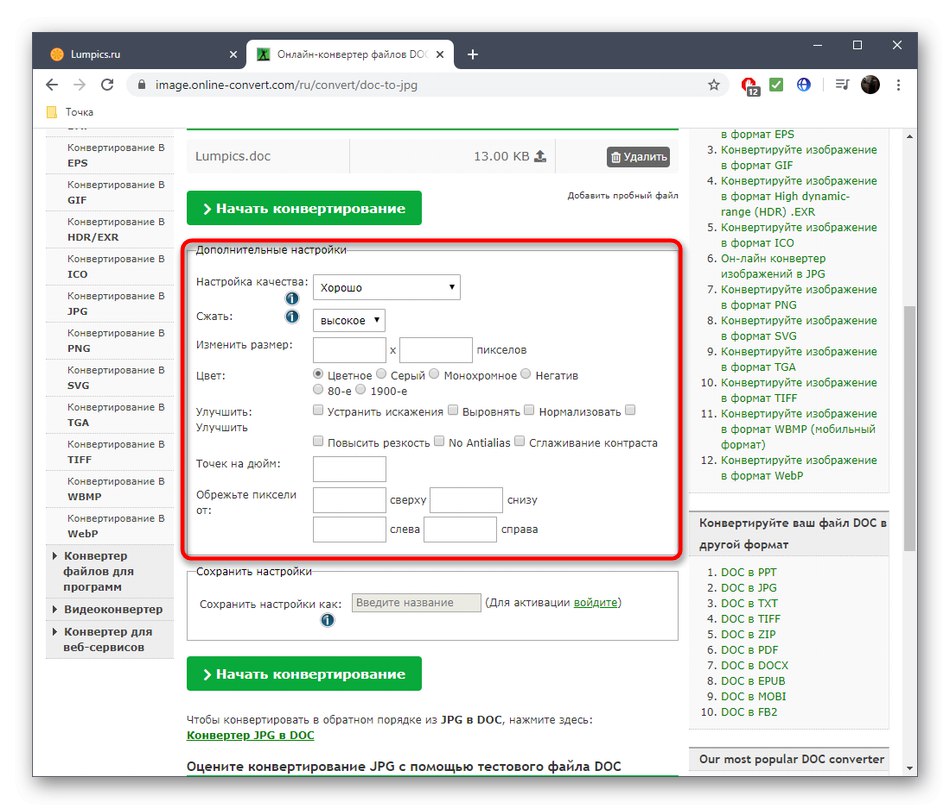Viewport: 950px width, 809px height.
Task: Open the red ad-blocker extension icon
Action: pos(750,85)
